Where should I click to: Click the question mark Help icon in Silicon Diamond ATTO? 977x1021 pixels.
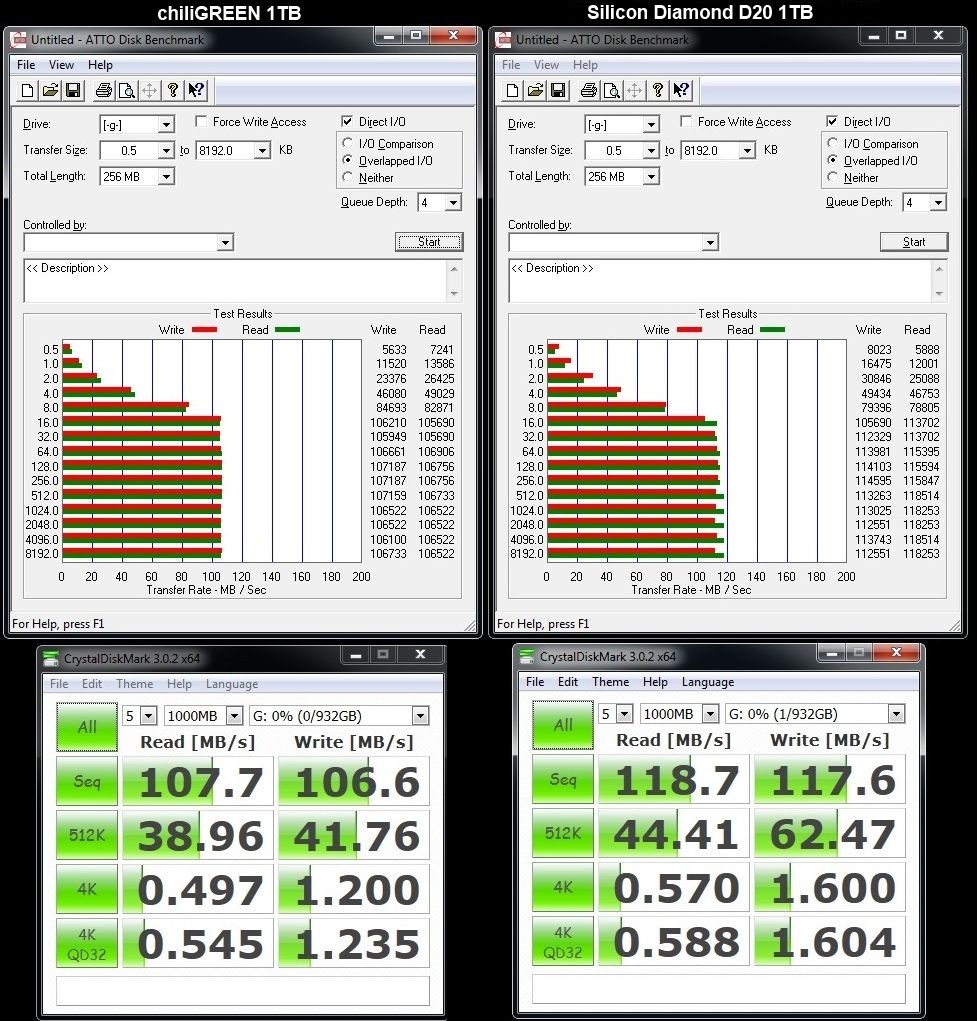click(658, 91)
